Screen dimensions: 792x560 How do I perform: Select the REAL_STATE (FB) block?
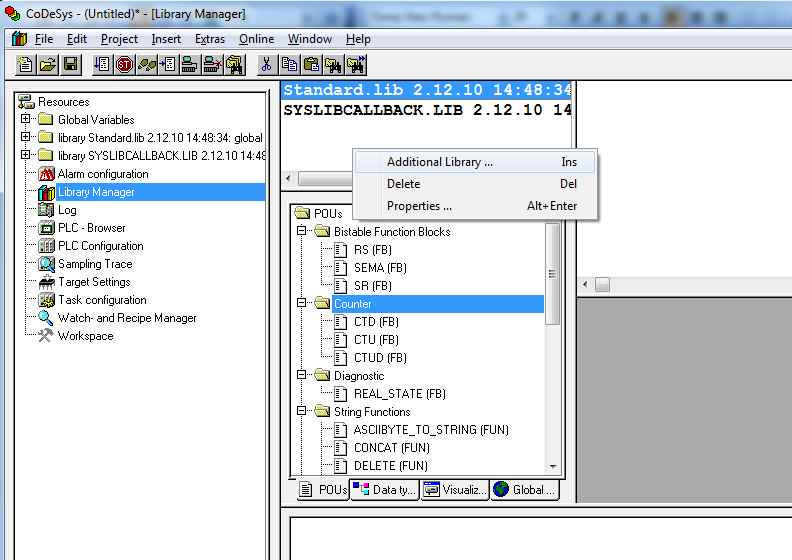[400, 393]
